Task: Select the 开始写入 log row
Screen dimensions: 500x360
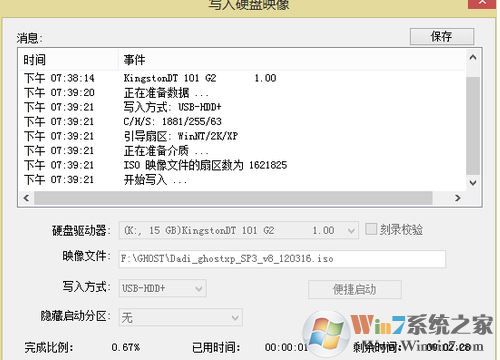Action: pos(242,180)
